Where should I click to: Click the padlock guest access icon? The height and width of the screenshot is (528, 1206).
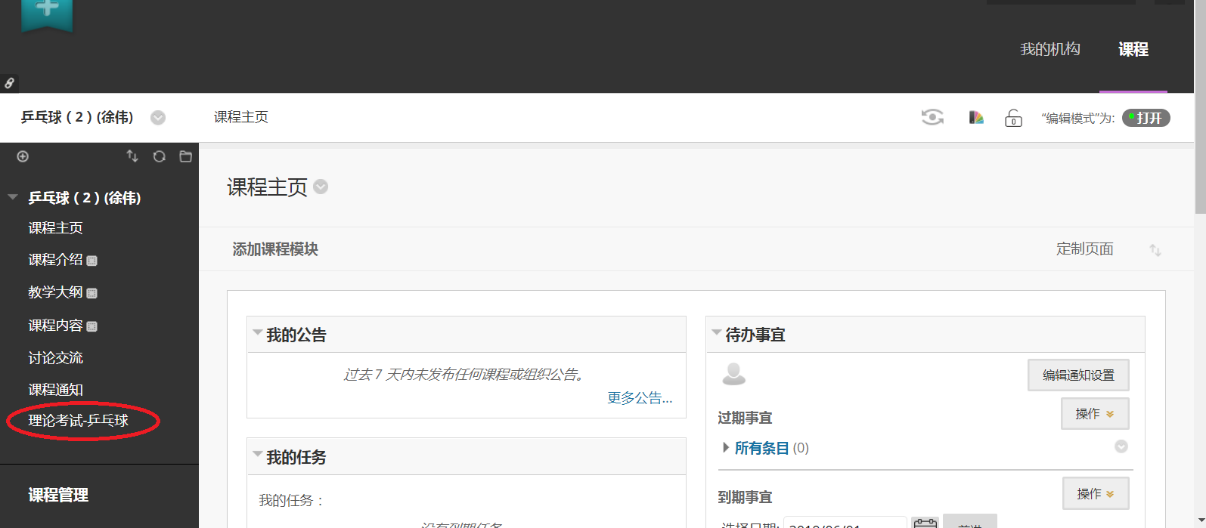pos(1013,118)
